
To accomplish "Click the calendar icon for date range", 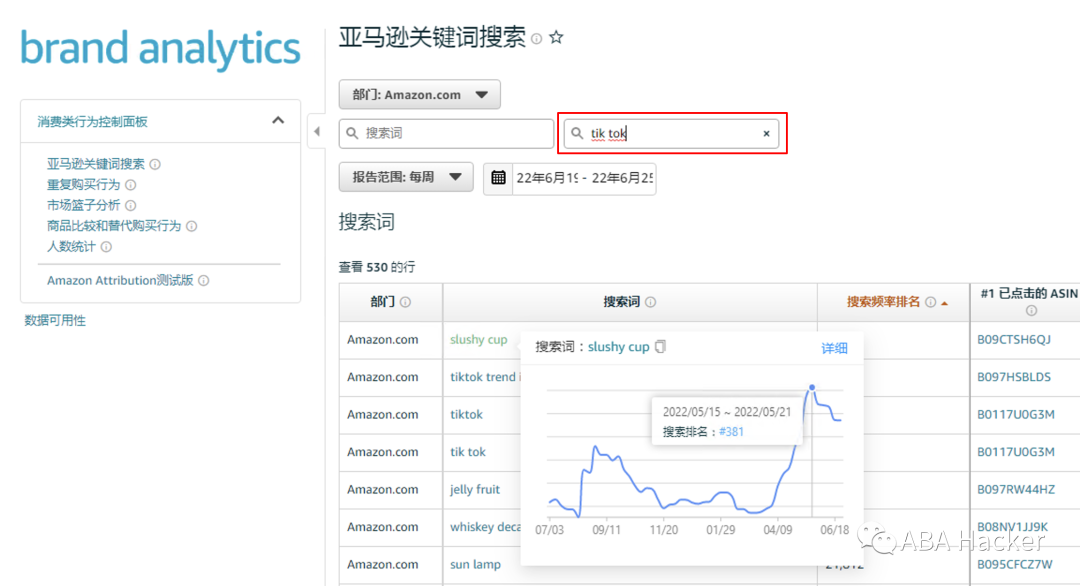I will (x=498, y=178).
